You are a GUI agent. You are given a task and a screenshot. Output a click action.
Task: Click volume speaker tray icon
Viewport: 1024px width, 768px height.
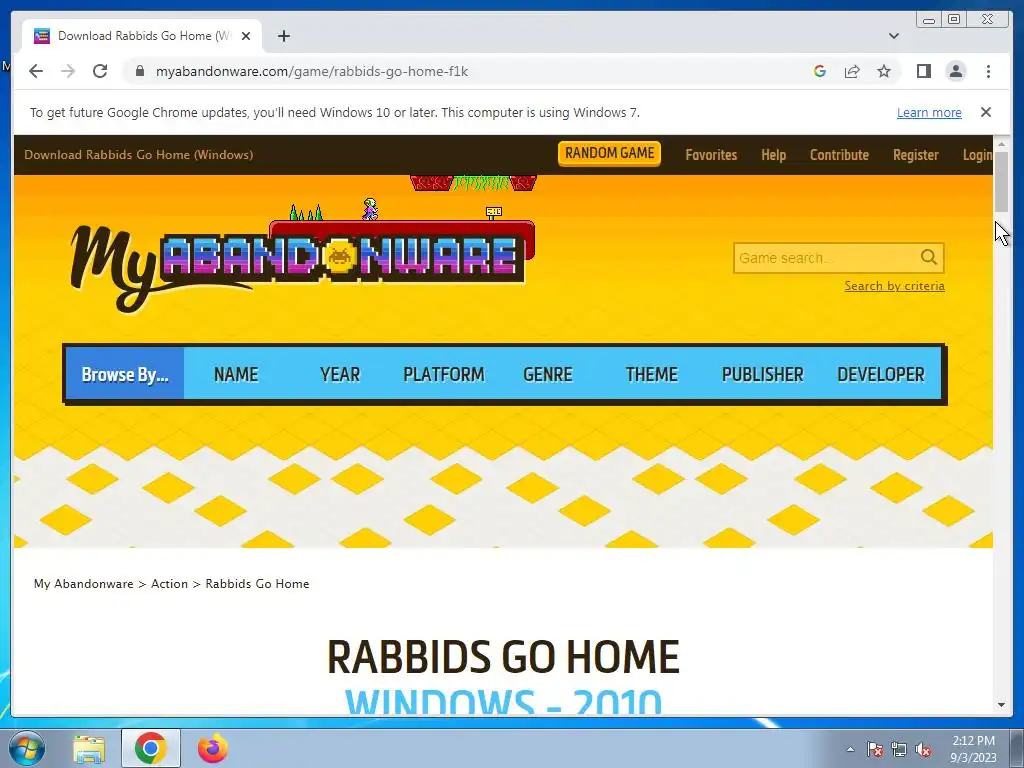[923, 749]
